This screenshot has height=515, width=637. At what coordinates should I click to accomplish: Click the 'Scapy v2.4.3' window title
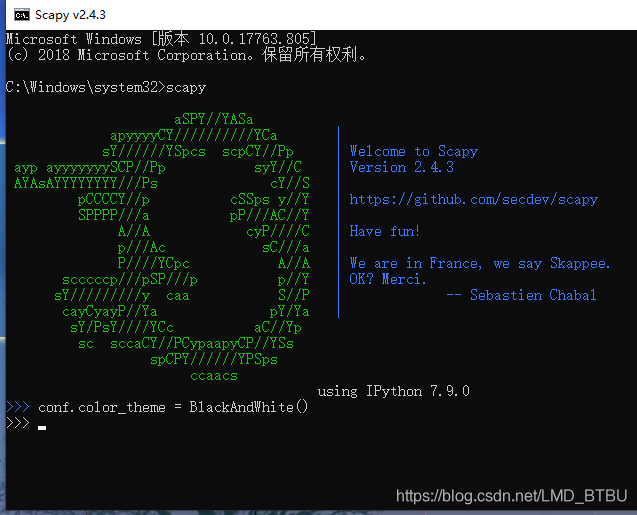[x=70, y=15]
